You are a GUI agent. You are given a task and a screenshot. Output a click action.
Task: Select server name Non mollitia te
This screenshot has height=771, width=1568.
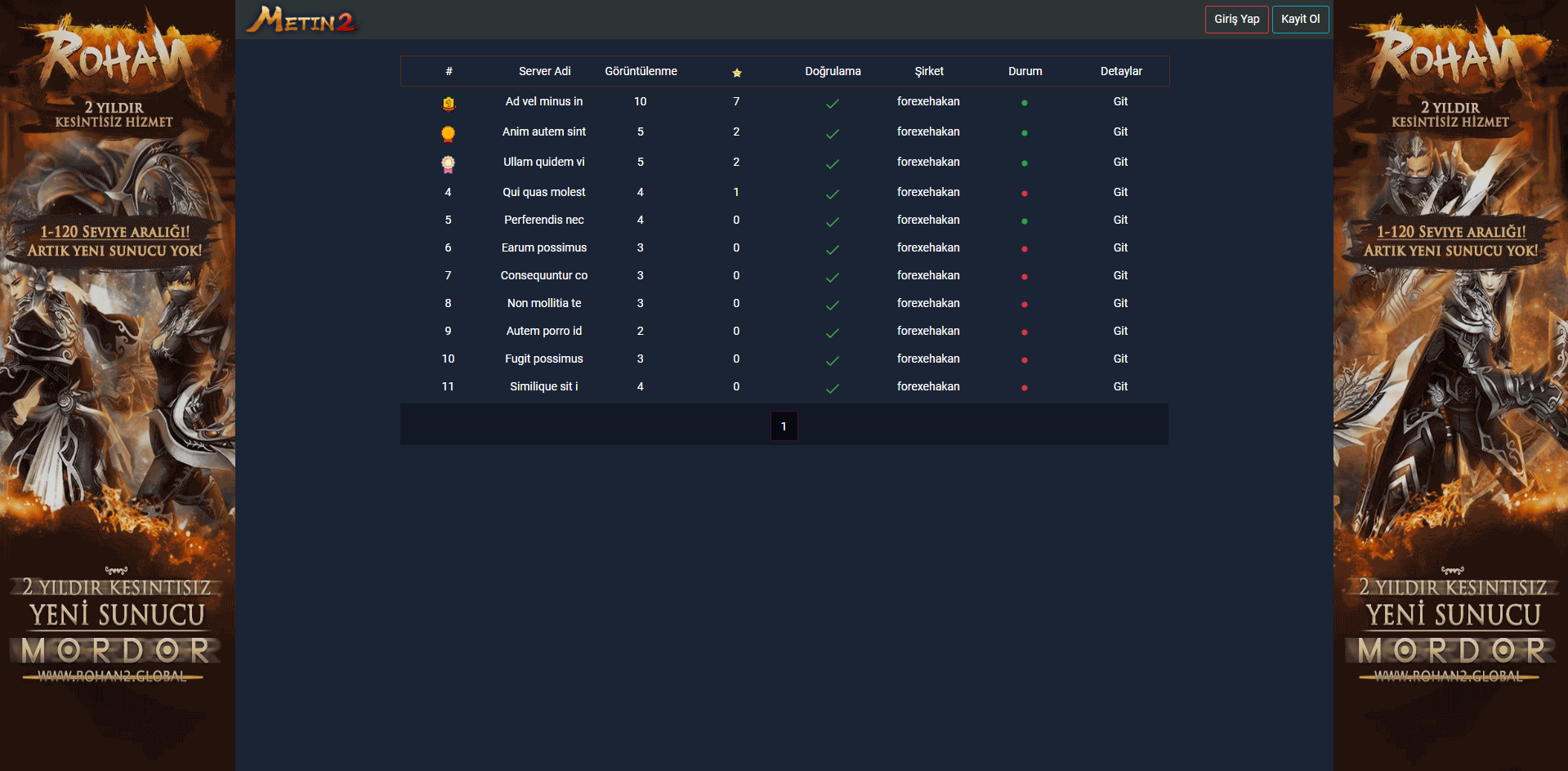pyautogui.click(x=544, y=303)
